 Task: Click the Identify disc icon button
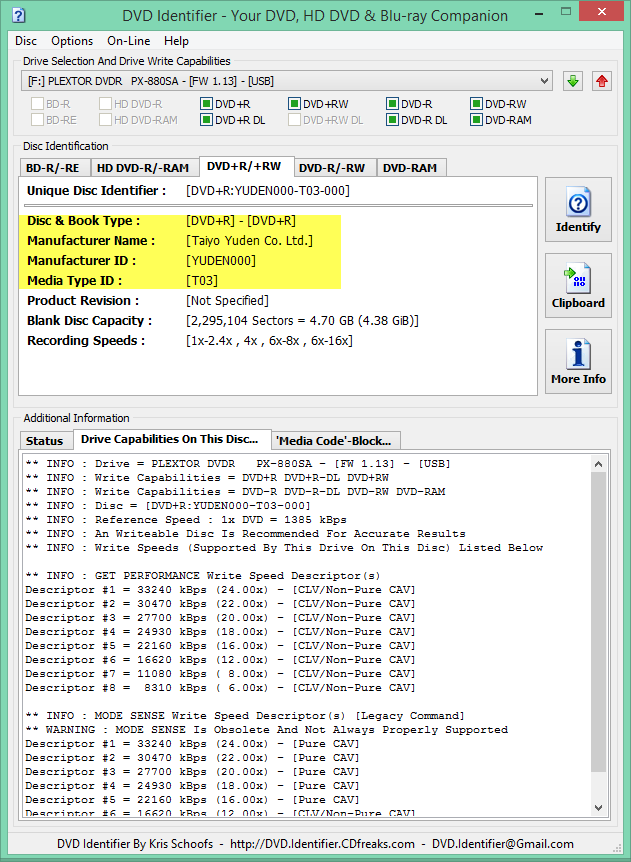pyautogui.click(x=578, y=209)
